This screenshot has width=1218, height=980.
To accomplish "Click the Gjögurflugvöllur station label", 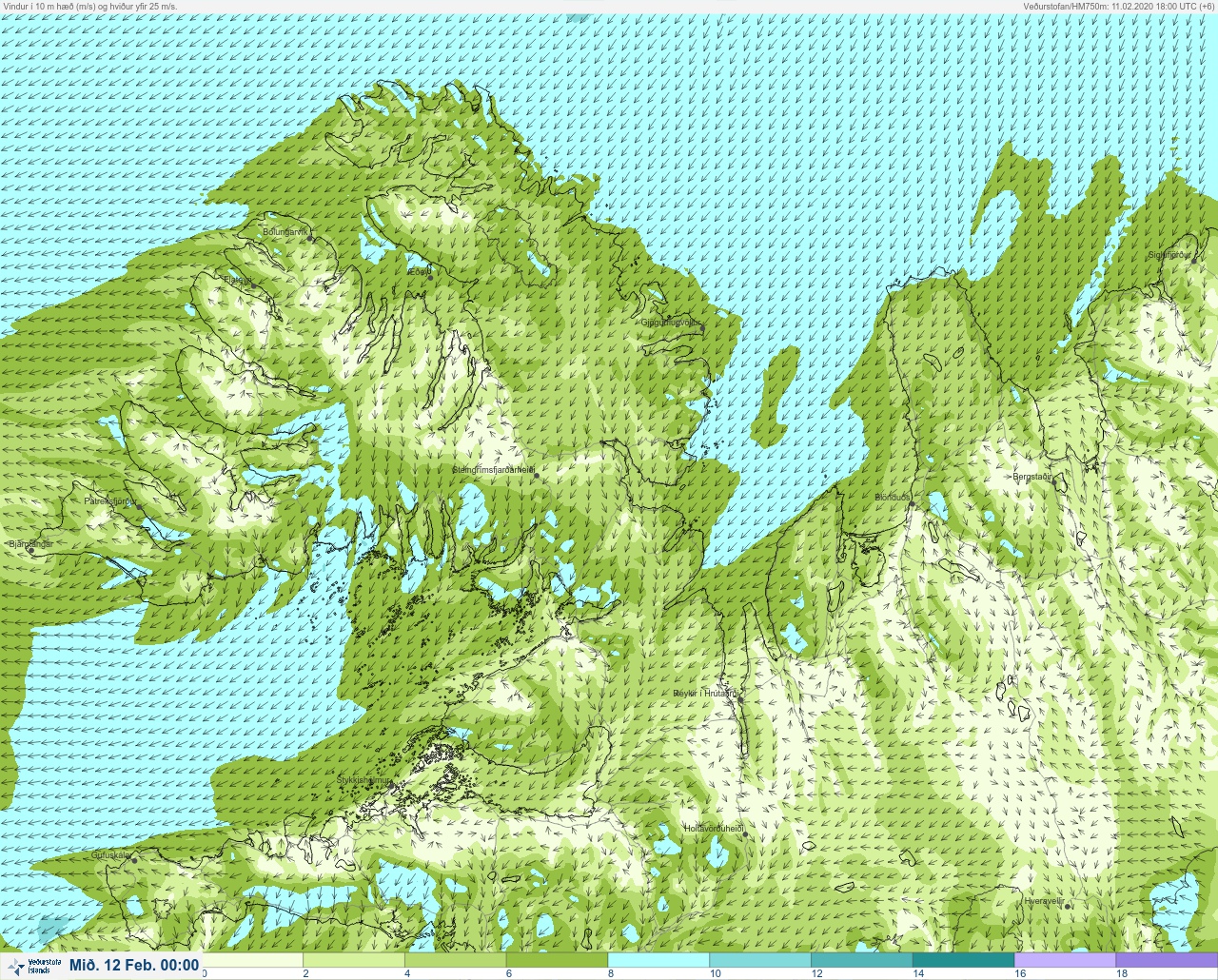I will click(x=671, y=323).
